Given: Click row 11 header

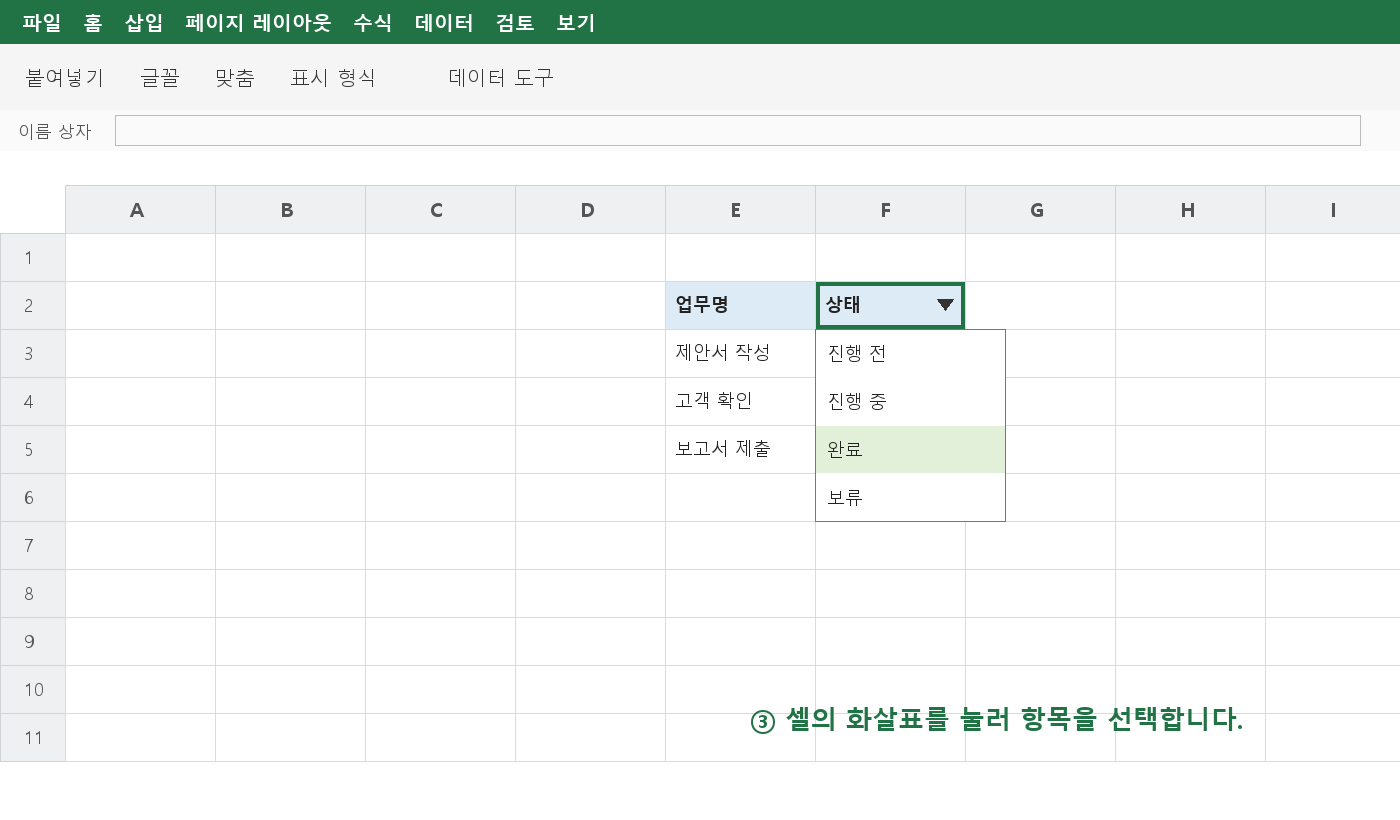Looking at the screenshot, I should pyautogui.click(x=33, y=738).
